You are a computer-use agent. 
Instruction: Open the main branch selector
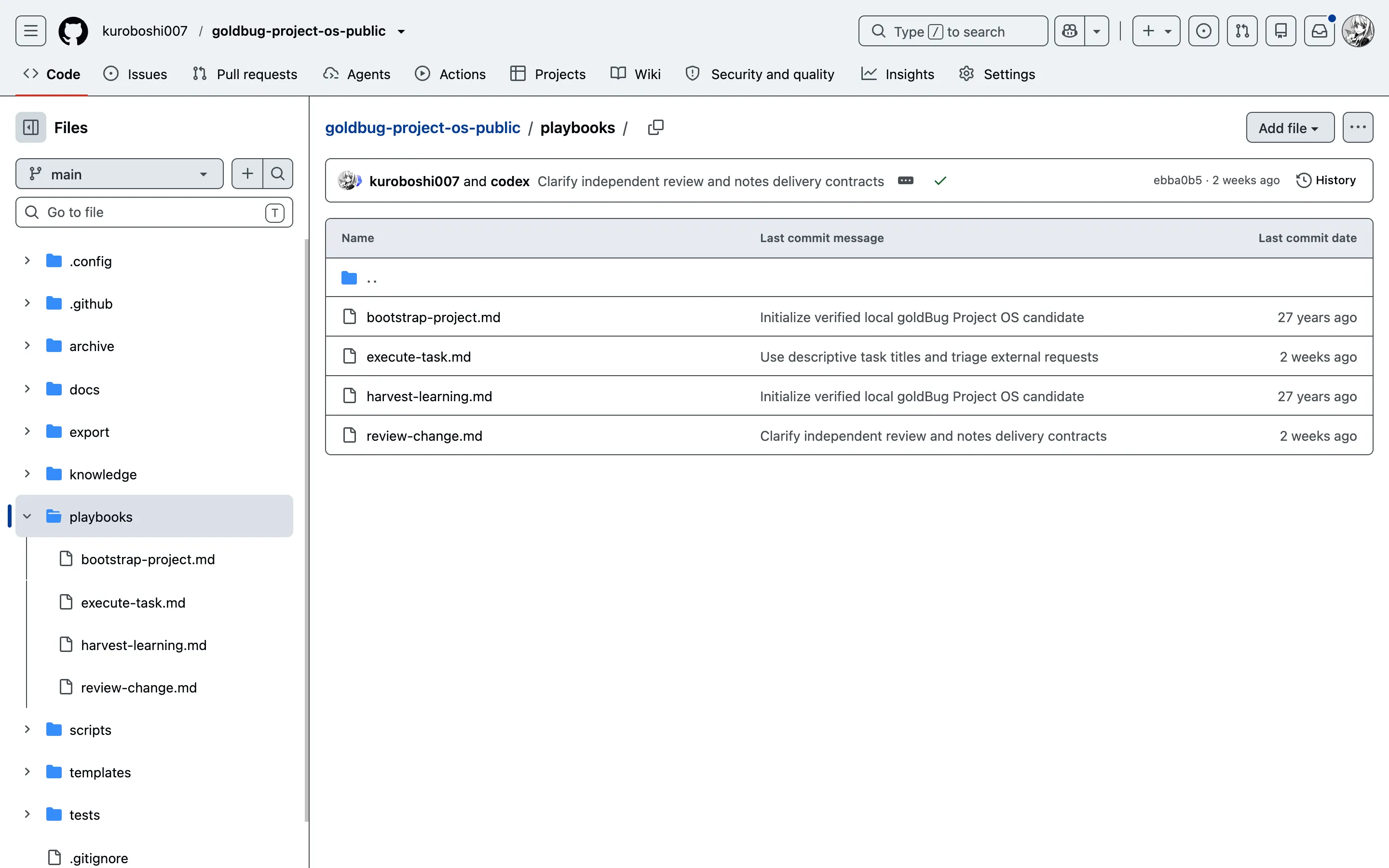click(120, 174)
